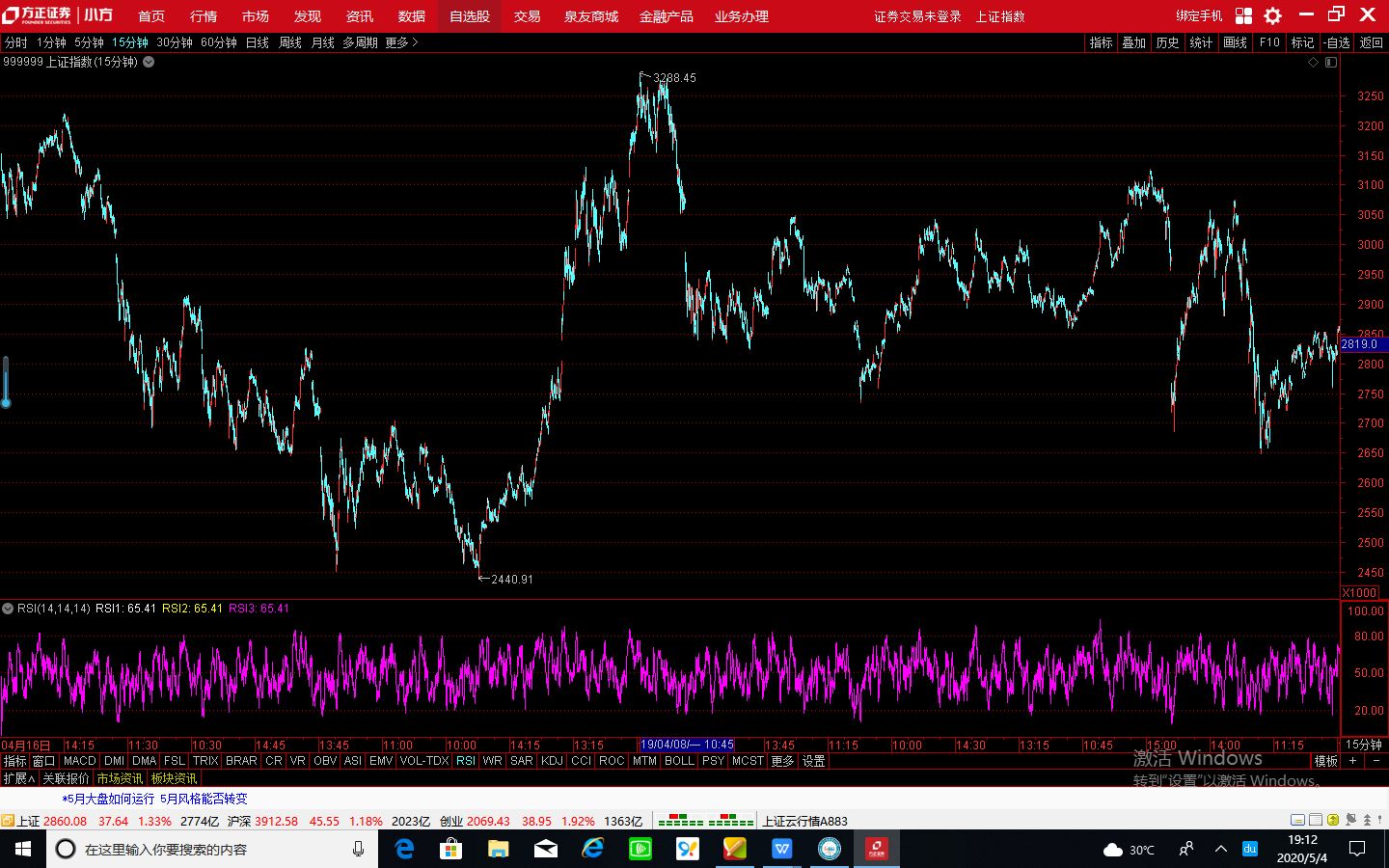
Task: Click the 统计 button
Action: tap(1202, 42)
